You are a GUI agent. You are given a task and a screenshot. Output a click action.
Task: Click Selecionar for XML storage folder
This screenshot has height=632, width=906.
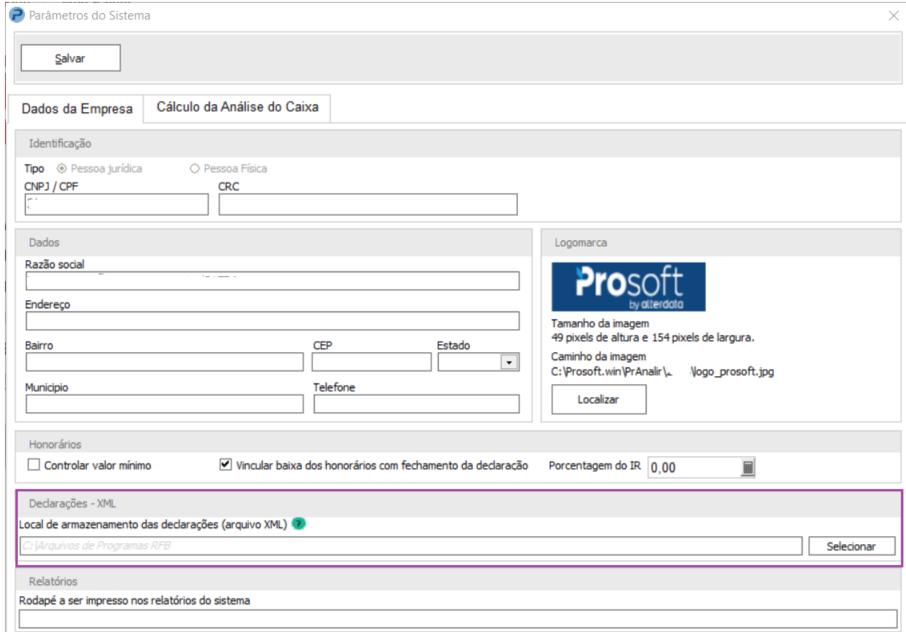pos(852,546)
